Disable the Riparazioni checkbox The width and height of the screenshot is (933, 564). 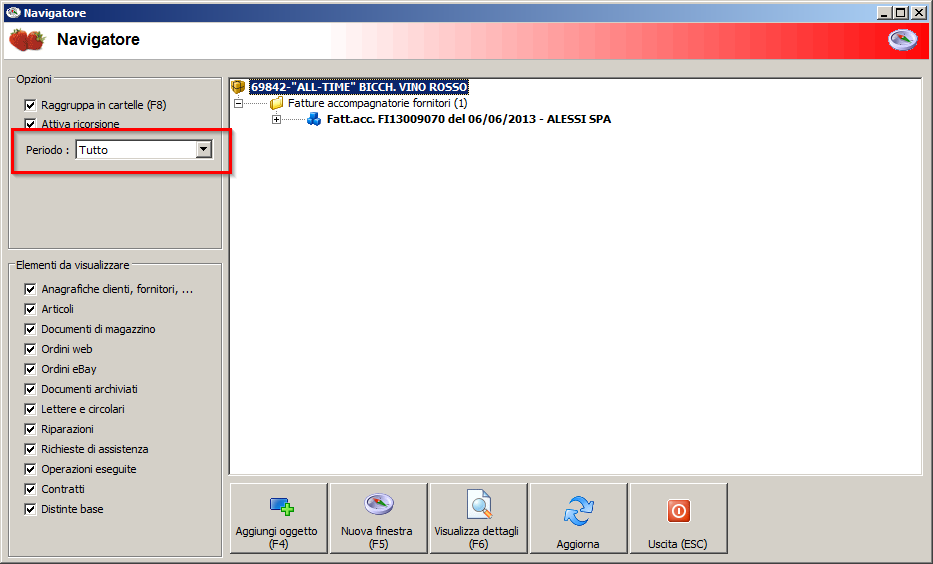tap(30, 430)
